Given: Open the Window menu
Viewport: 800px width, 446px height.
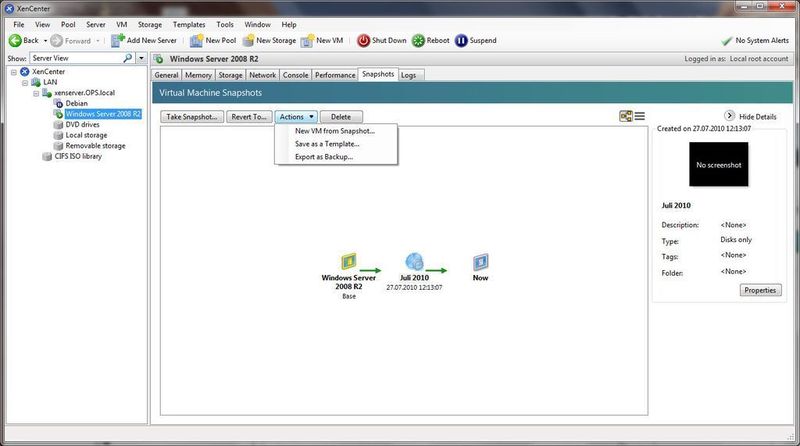Looking at the screenshot, I should (x=257, y=24).
